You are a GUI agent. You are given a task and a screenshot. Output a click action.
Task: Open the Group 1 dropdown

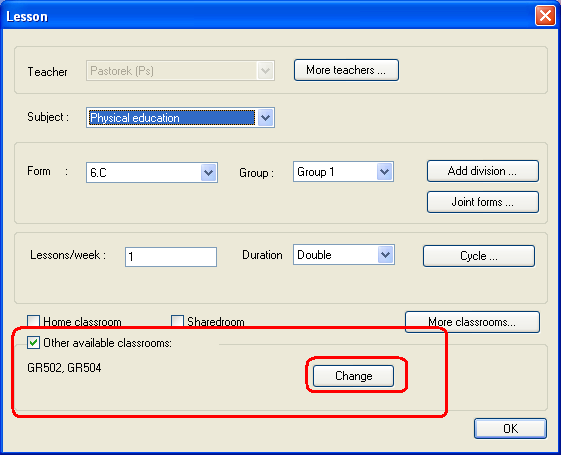(385, 172)
